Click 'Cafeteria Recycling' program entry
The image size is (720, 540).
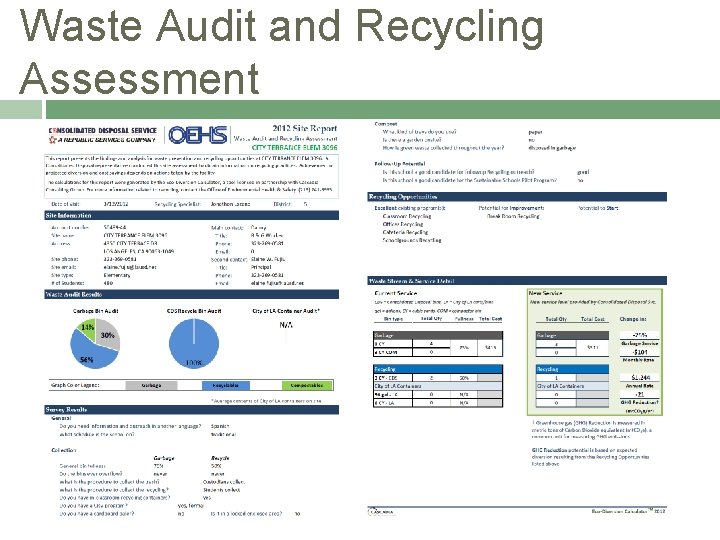click(405, 232)
